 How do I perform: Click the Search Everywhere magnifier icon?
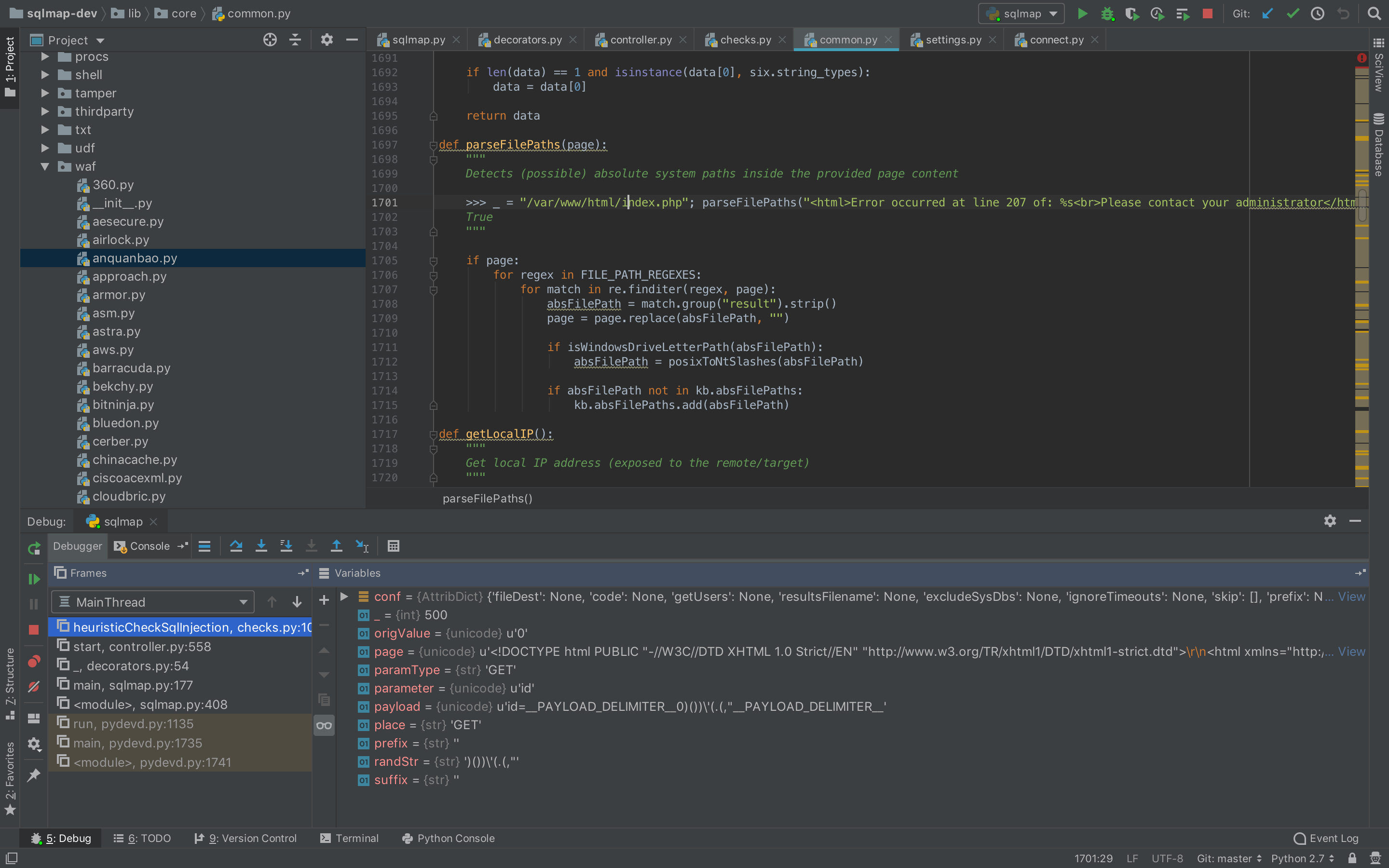pos(1374,13)
